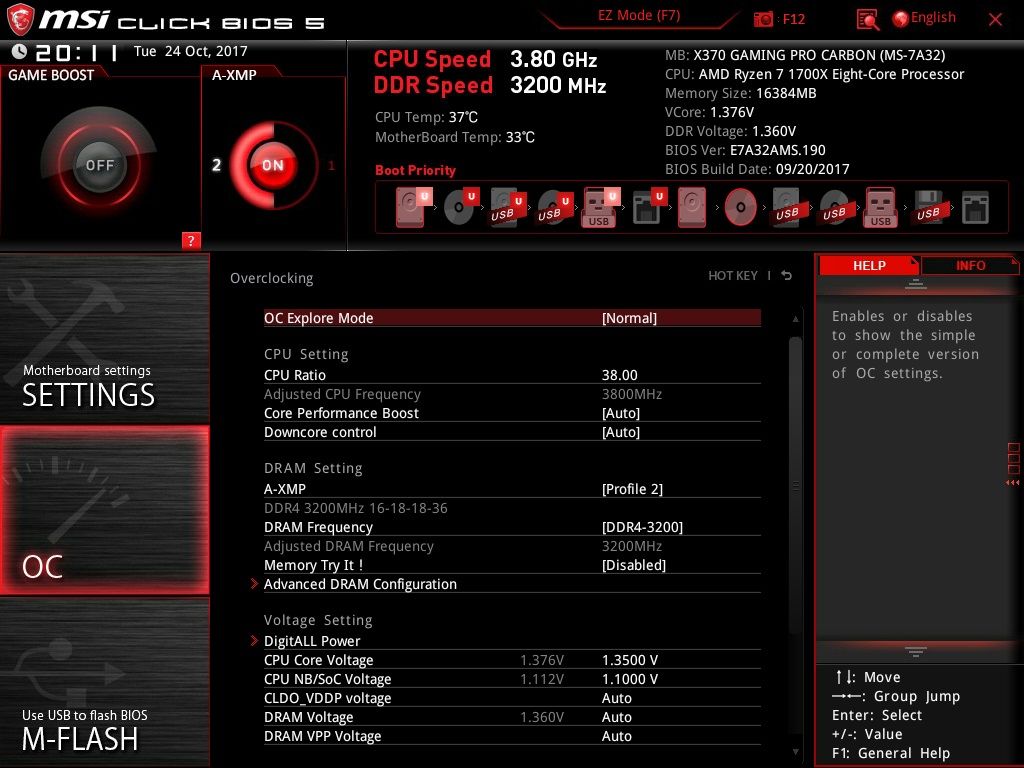This screenshot has width=1024, height=768.
Task: Click scroll-down arrow of settings list
Action: click(795, 752)
